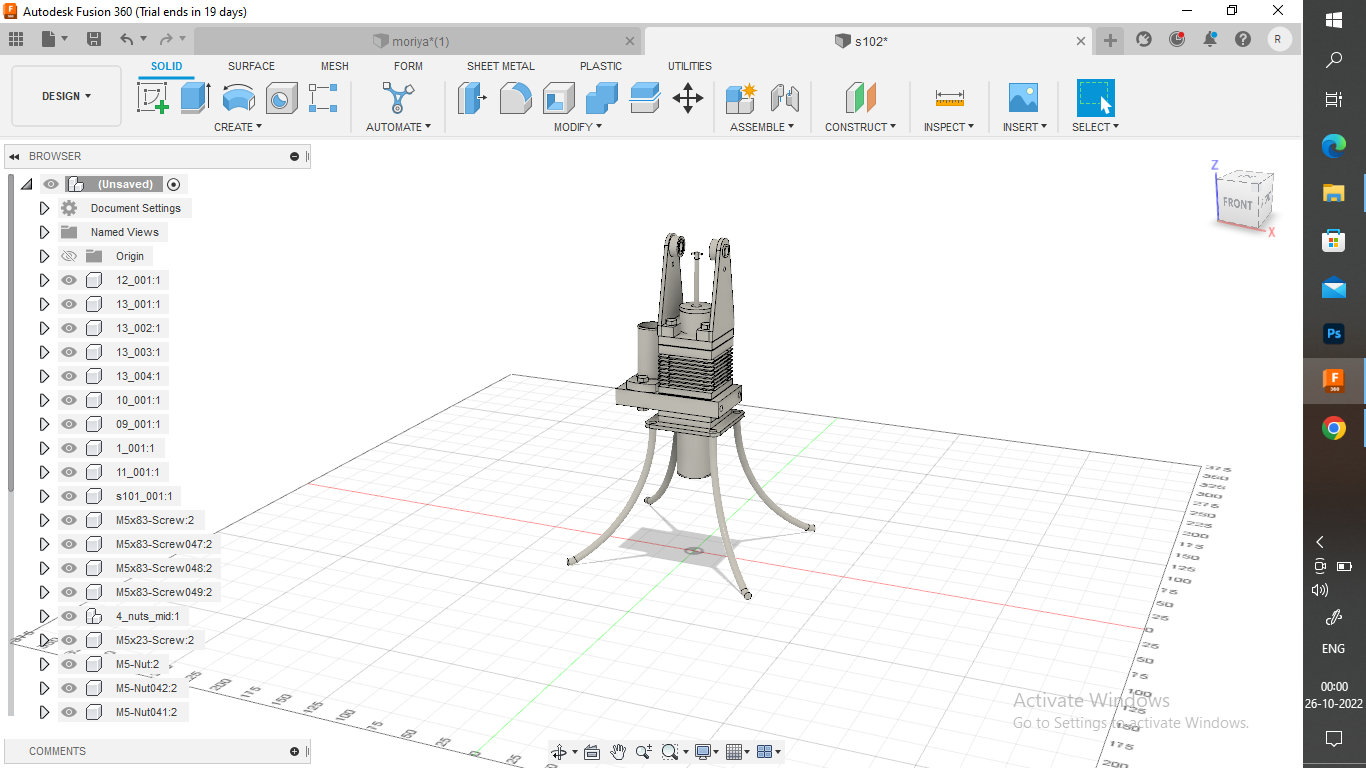Viewport: 1366px width, 768px height.
Task: Select the Create Sketch tool
Action: coord(152,98)
